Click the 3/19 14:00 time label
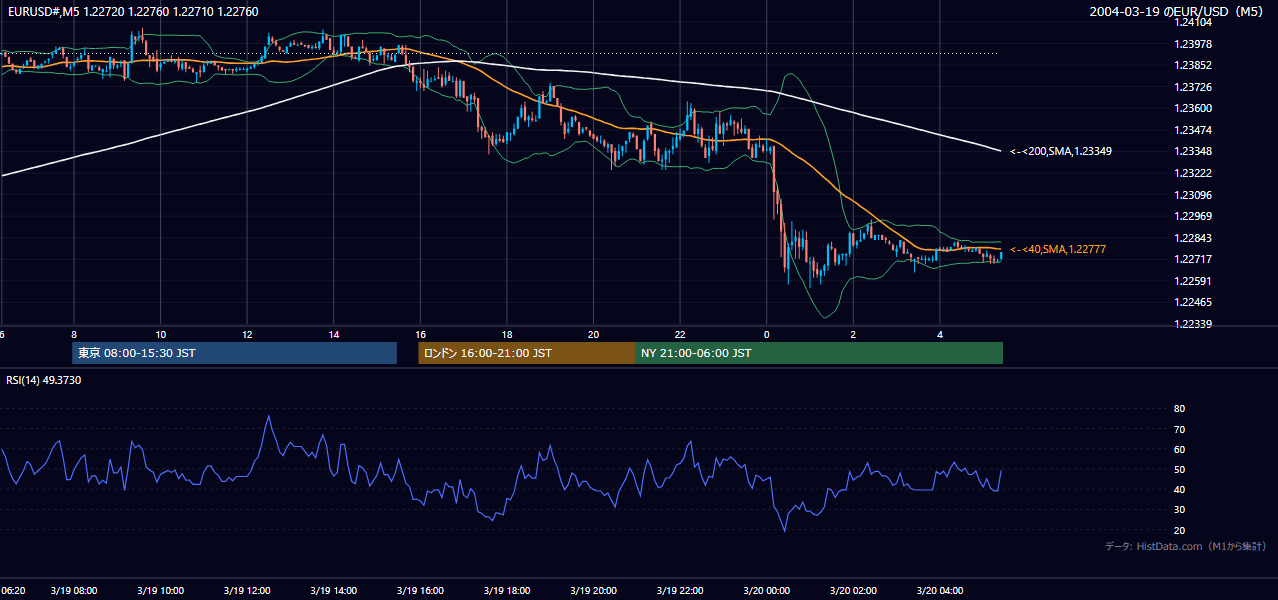 click(x=334, y=591)
